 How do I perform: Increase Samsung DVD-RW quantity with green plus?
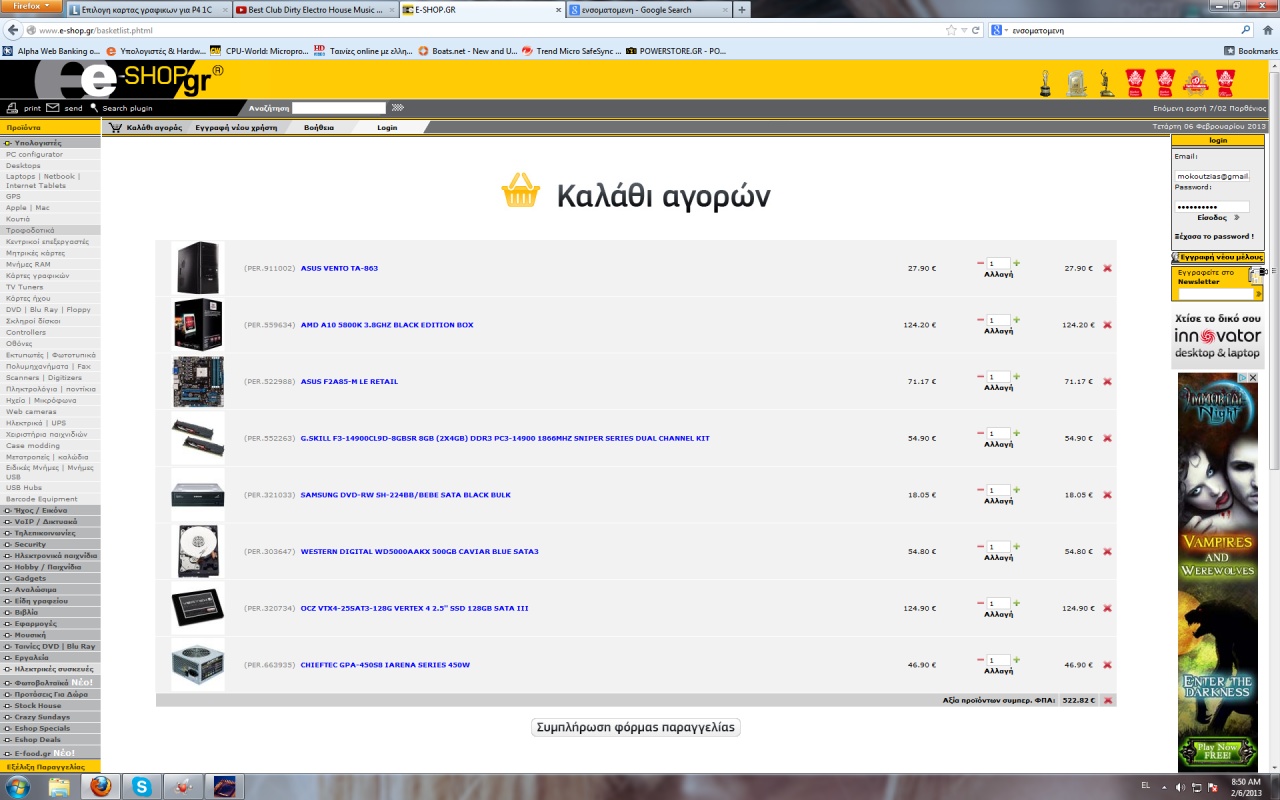(x=1016, y=490)
